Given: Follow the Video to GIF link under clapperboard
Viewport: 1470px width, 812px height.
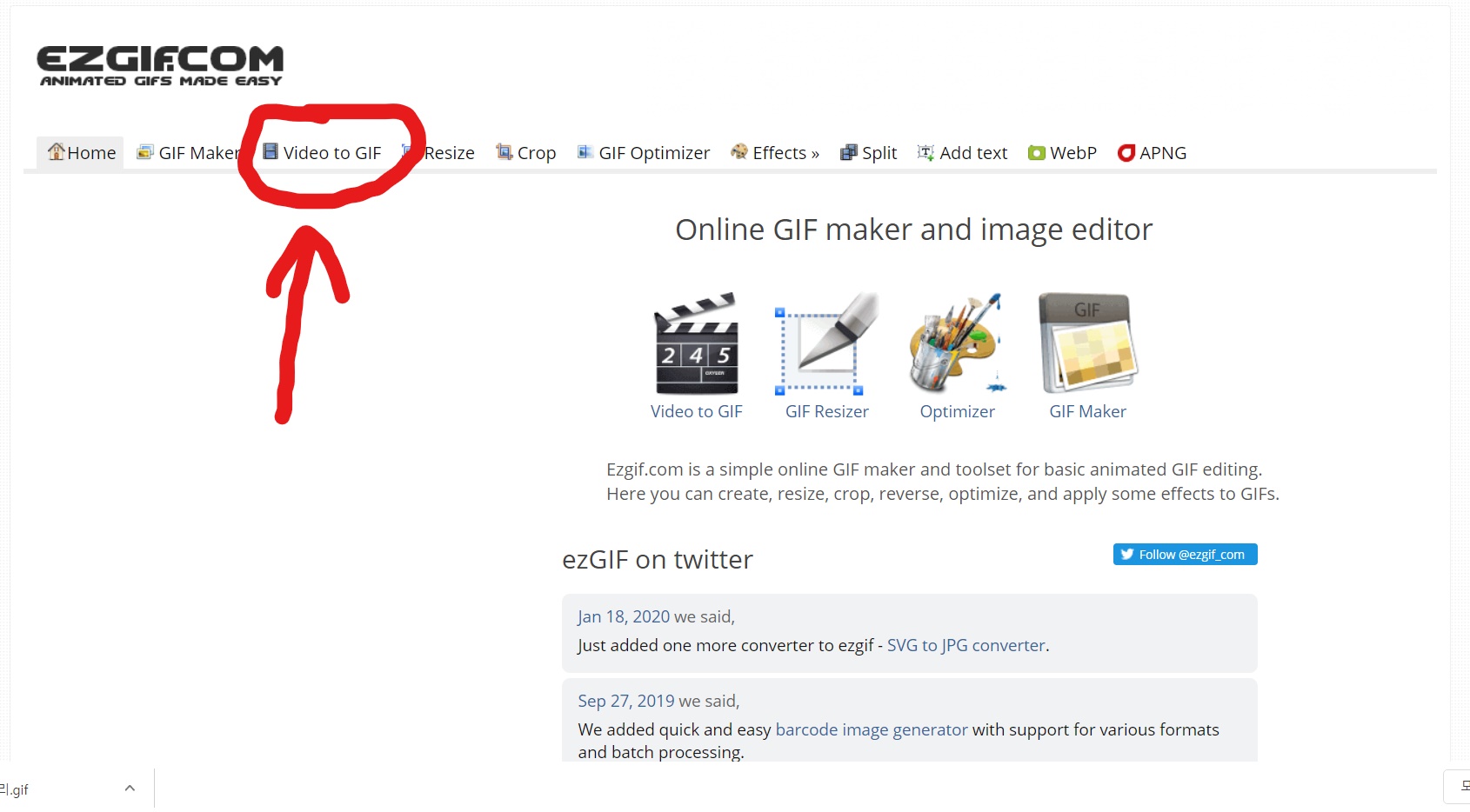Looking at the screenshot, I should pos(697,411).
